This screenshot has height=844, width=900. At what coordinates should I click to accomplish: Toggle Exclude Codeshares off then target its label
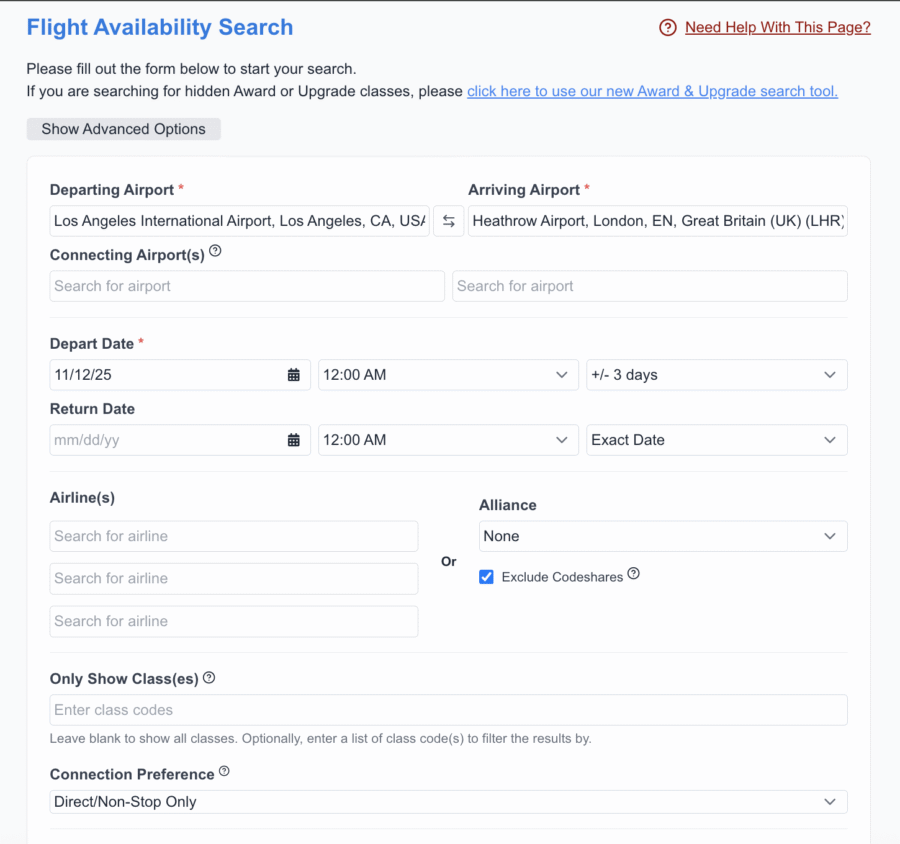point(560,577)
